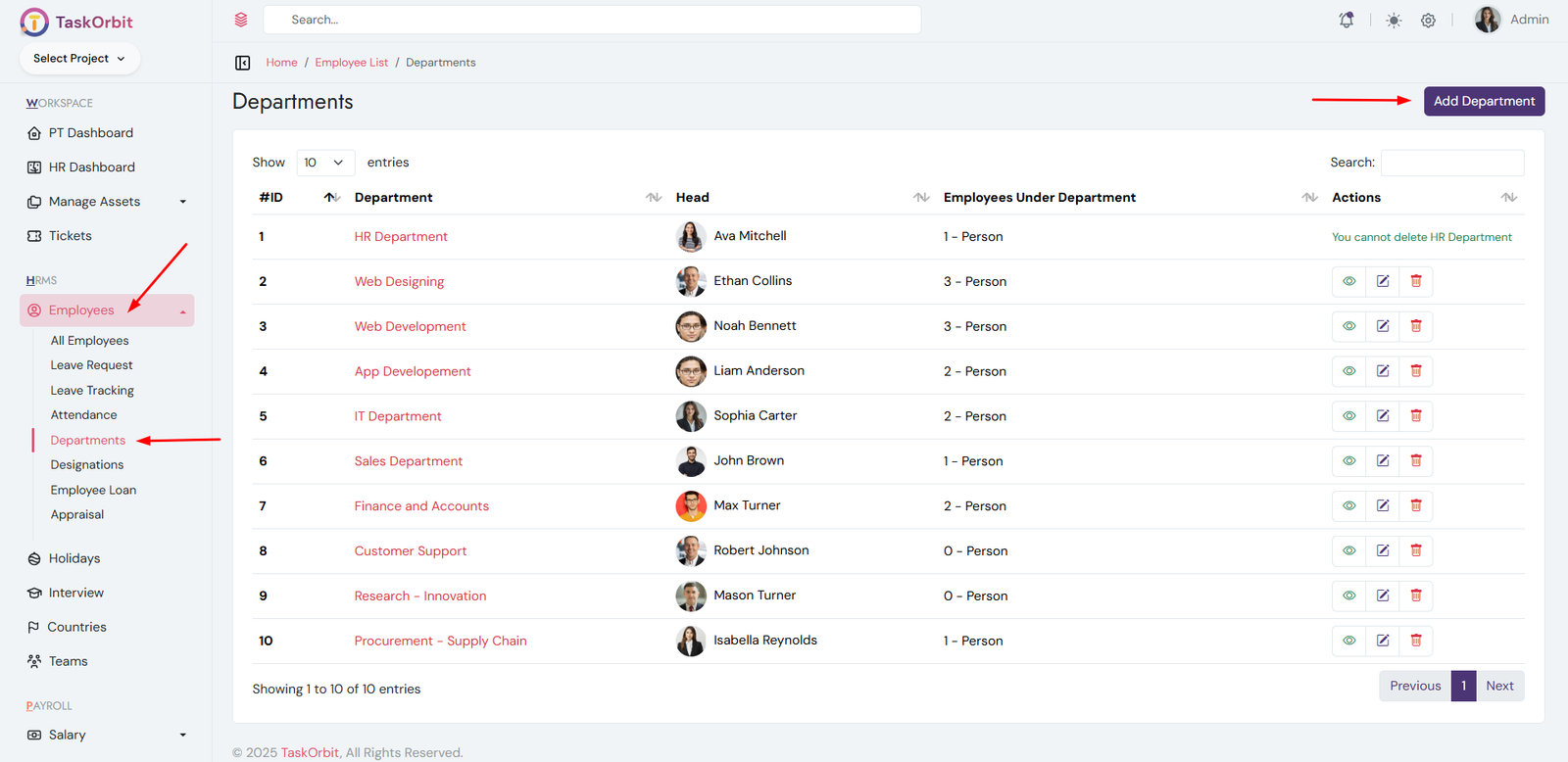Screen dimensions: 1568x762
Task: Open Leave Request submenu item
Action: pos(92,365)
